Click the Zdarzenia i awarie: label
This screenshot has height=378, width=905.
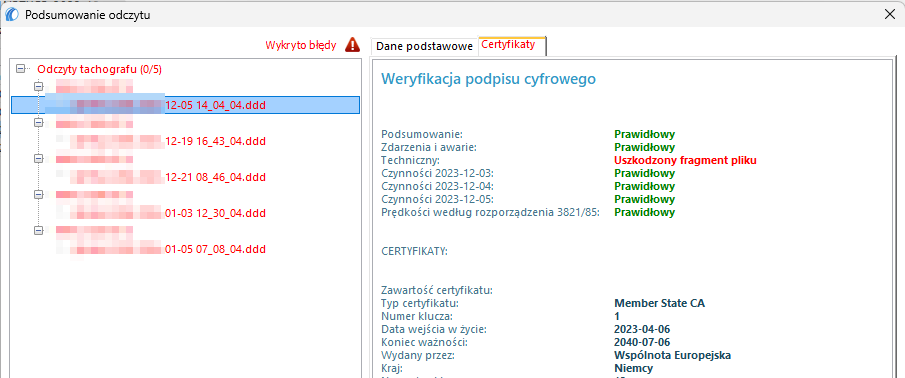[x=429, y=147]
